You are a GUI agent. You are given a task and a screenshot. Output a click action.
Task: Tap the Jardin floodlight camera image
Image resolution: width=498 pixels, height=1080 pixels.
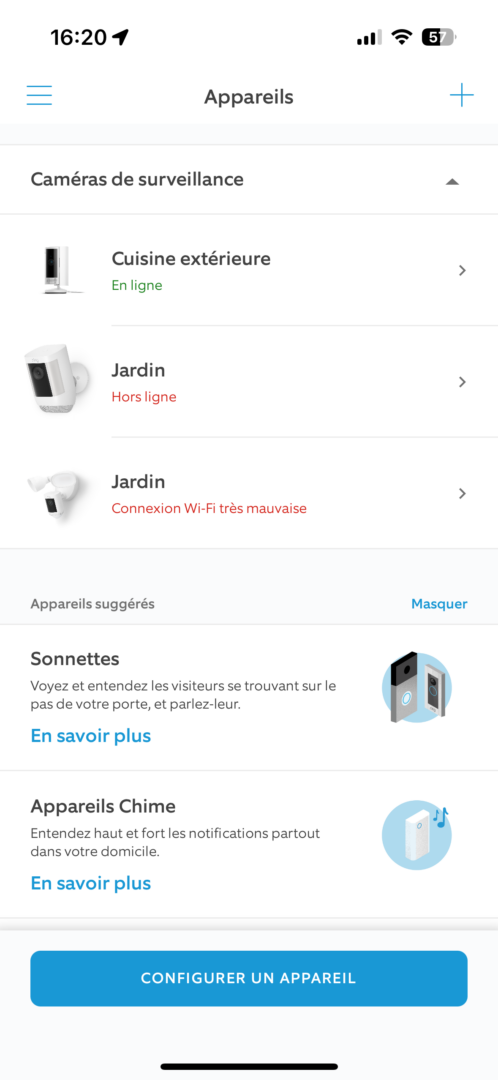pyautogui.click(x=56, y=493)
